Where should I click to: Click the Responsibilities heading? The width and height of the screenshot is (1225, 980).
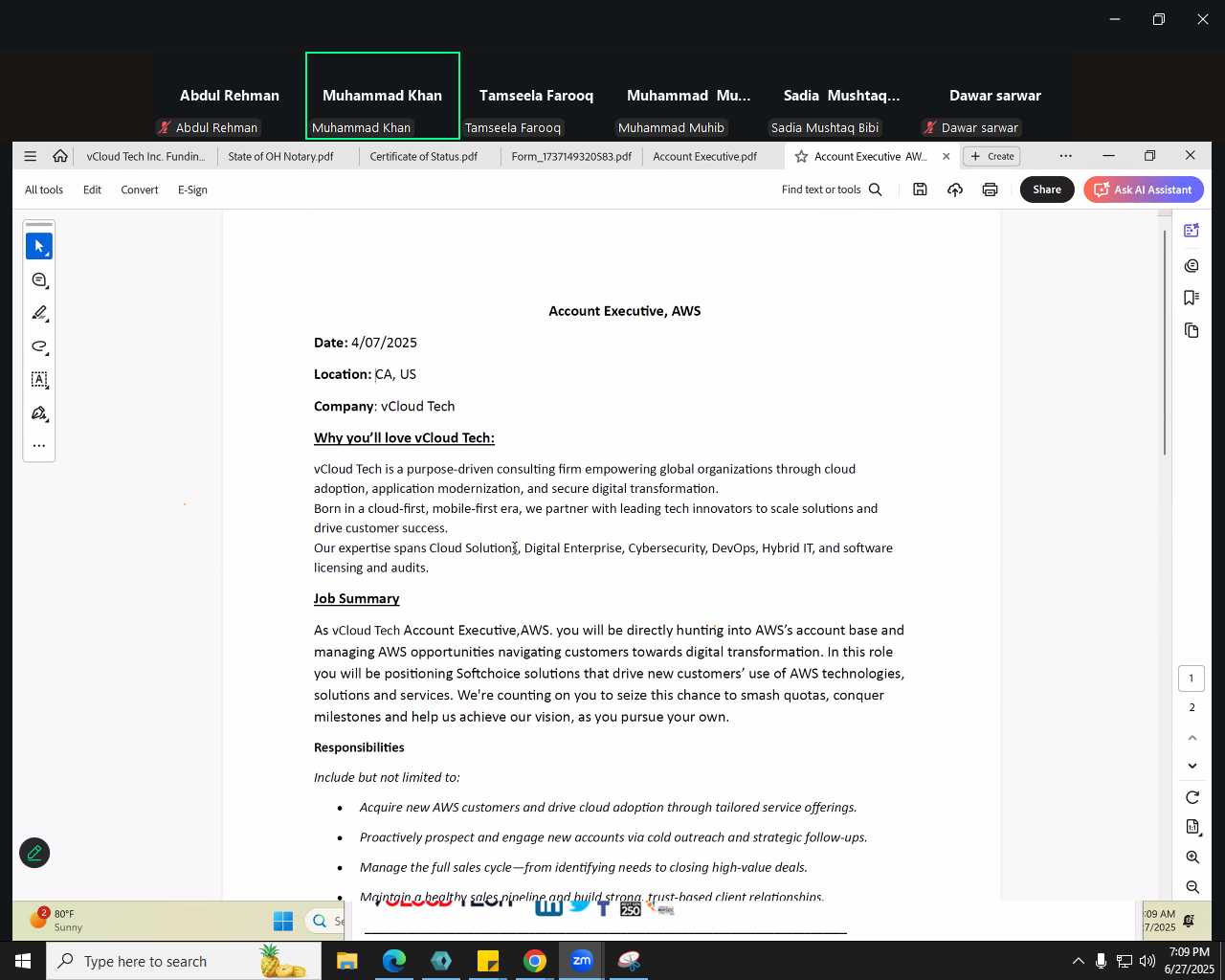click(359, 747)
